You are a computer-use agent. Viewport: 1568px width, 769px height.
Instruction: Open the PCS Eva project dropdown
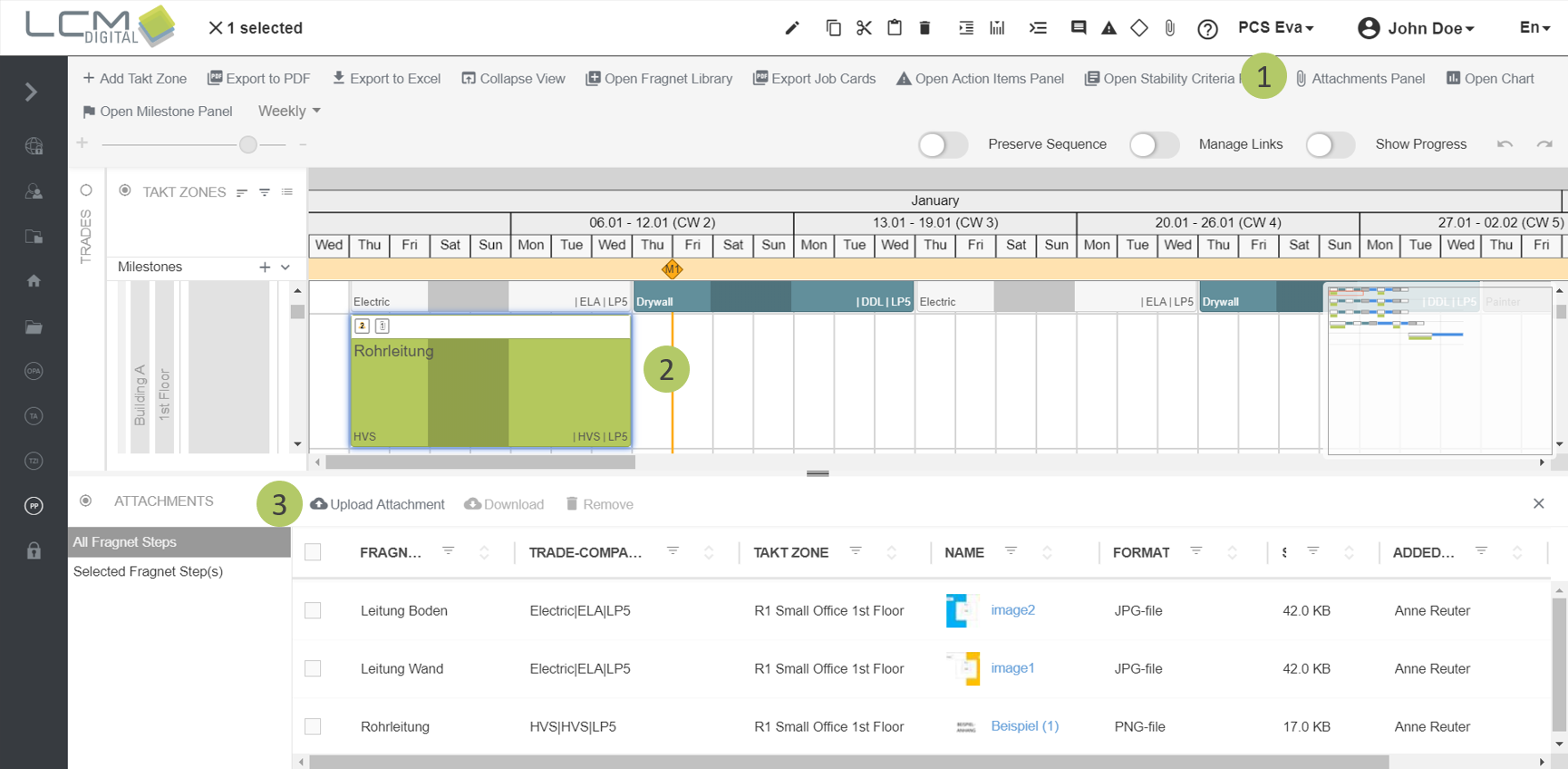pyautogui.click(x=1275, y=27)
